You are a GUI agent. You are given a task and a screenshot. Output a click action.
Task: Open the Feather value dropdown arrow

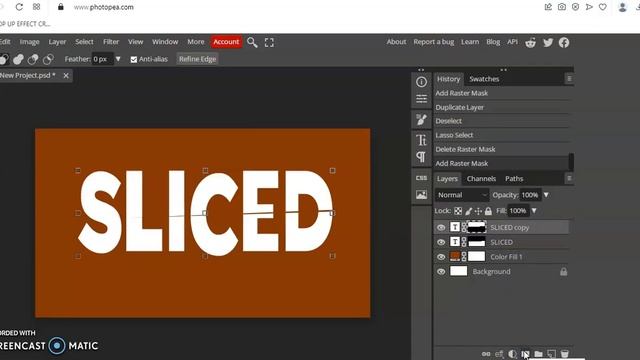point(118,59)
